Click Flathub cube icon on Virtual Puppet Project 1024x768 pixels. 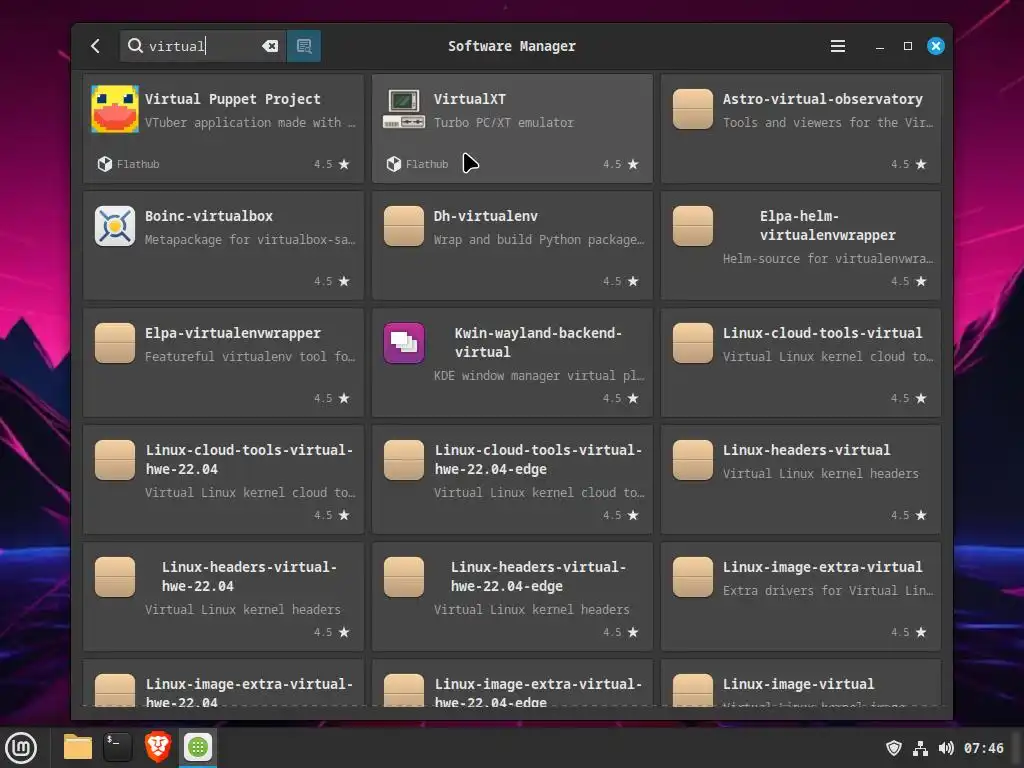click(x=104, y=164)
